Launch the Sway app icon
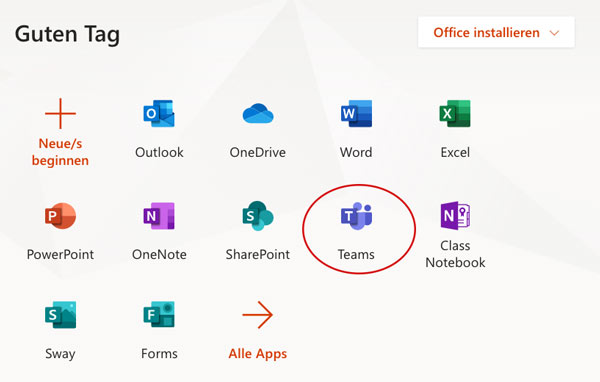The width and height of the screenshot is (600, 382). [x=60, y=315]
